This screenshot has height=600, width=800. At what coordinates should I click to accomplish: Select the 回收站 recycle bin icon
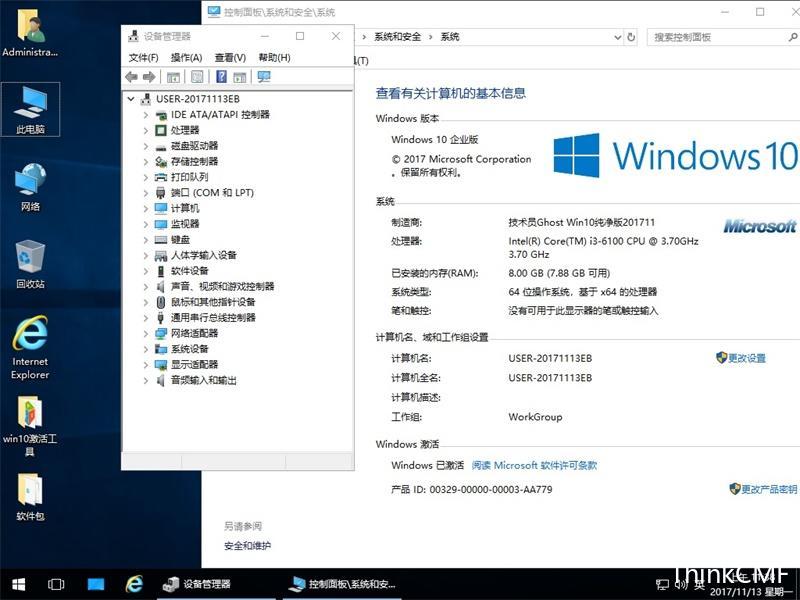[x=30, y=264]
